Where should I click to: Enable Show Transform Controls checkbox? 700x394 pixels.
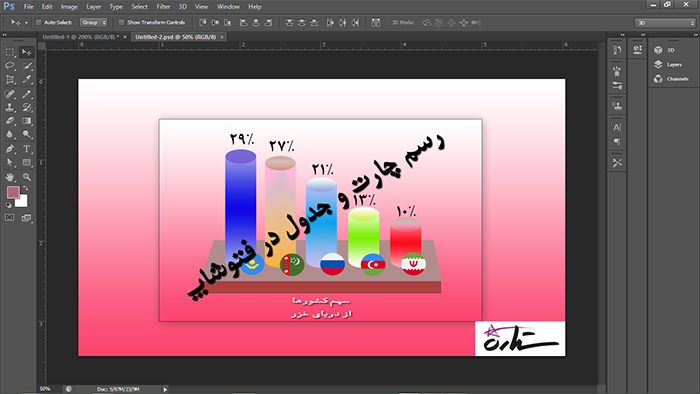121,22
